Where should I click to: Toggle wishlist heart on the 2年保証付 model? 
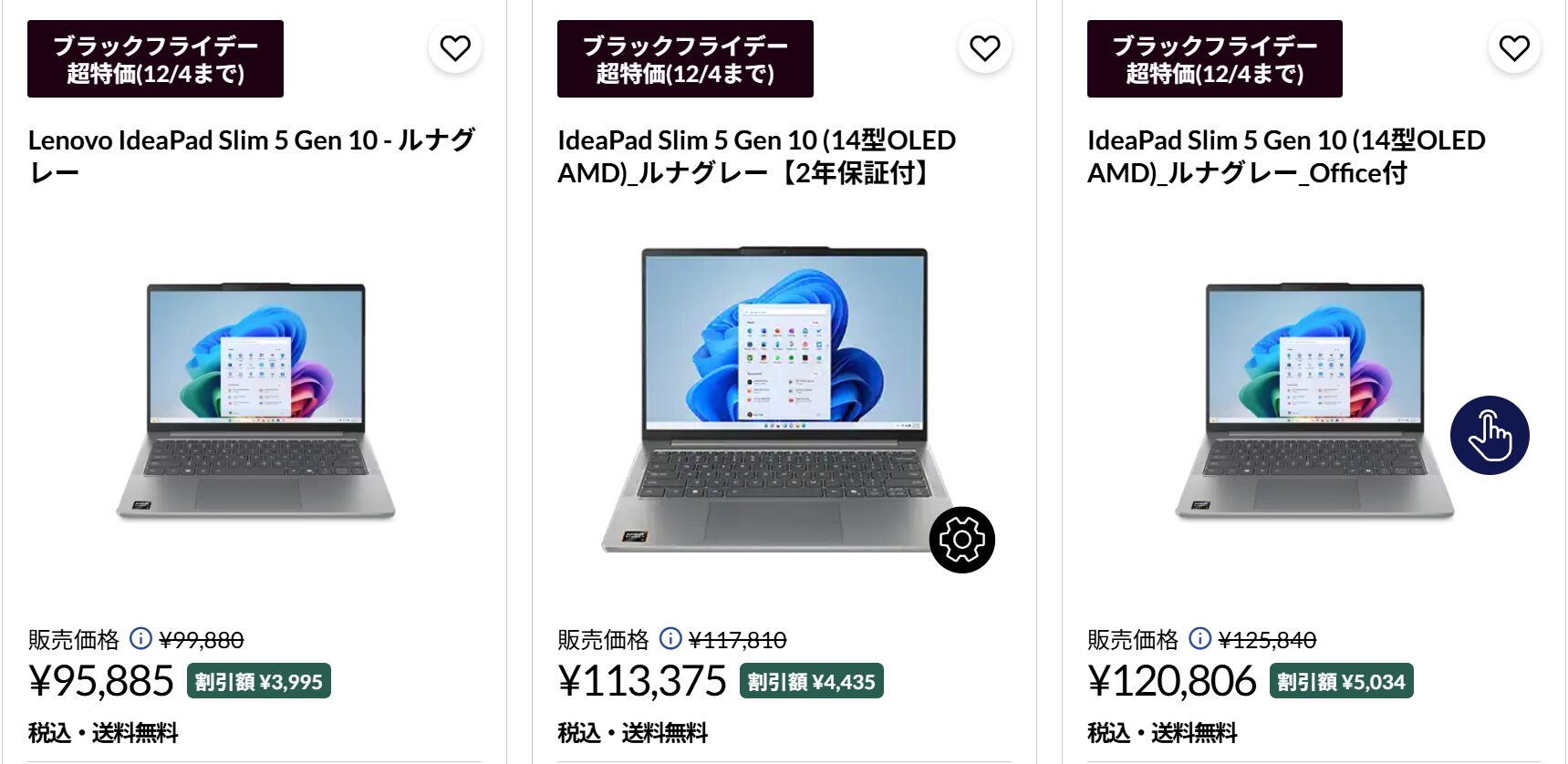[984, 47]
